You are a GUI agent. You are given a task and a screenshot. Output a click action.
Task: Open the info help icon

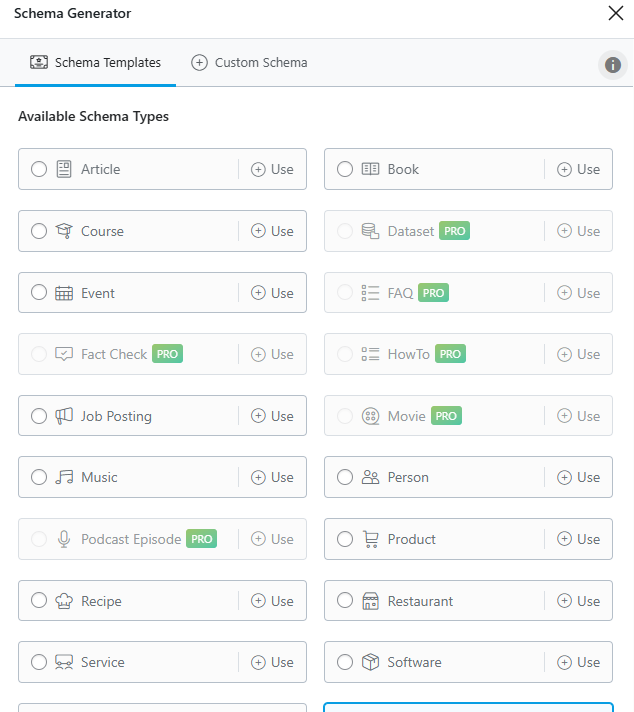click(613, 65)
